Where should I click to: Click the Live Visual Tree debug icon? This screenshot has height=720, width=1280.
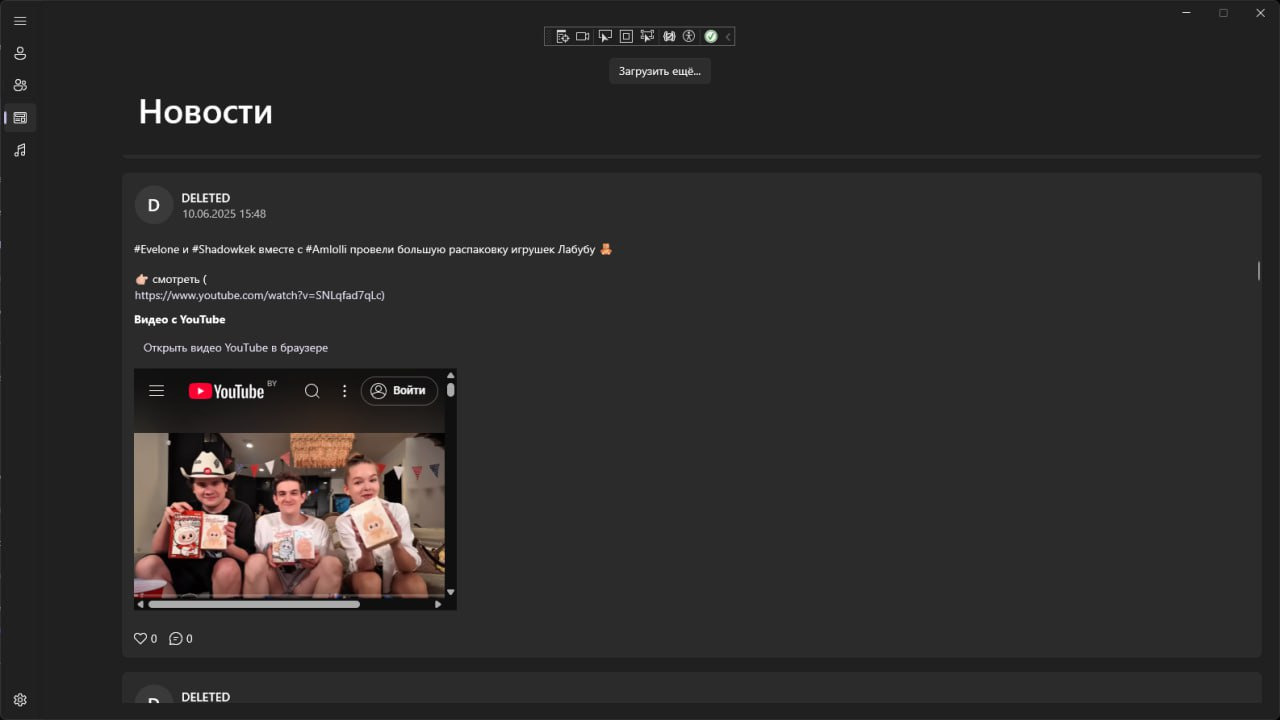[x=562, y=36]
